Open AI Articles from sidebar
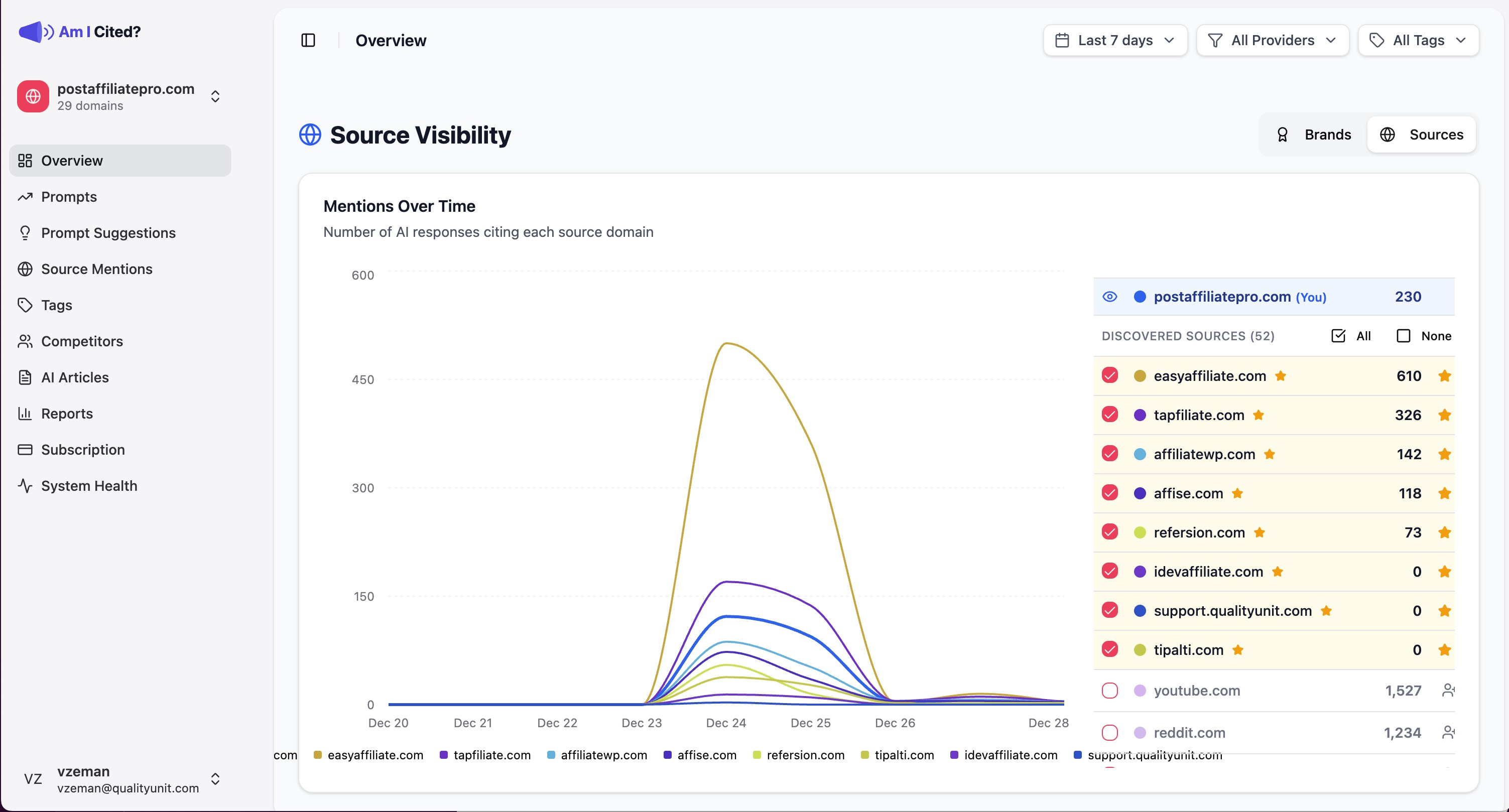This screenshot has height=812, width=1509. click(74, 377)
